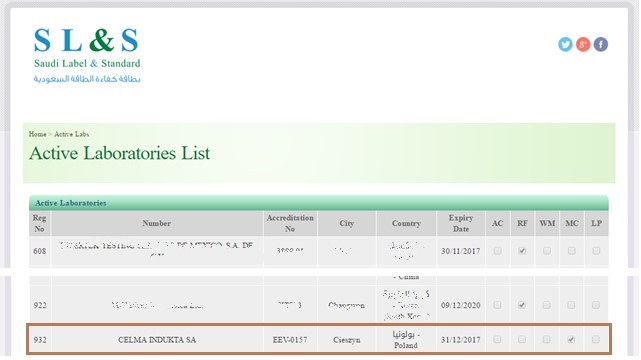Toggle RF checkbox for row 922

point(522,305)
